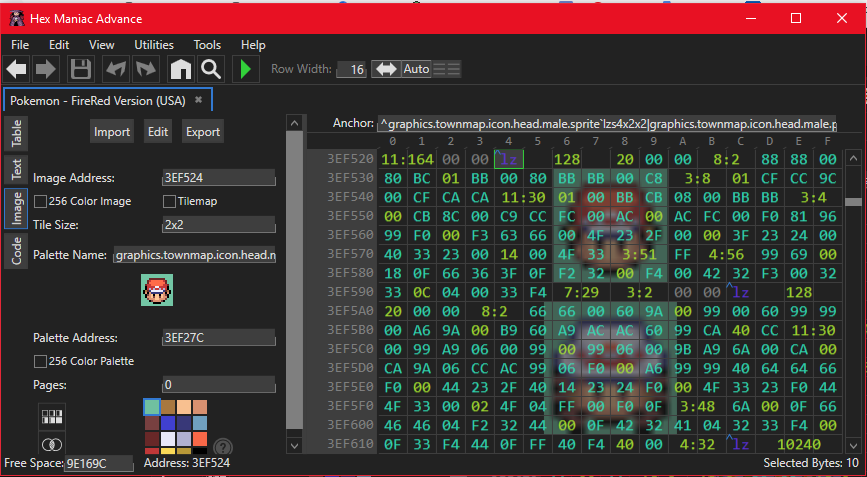The width and height of the screenshot is (867, 477).
Task: Enable the 256 Color Image checkbox
Action: pos(40,201)
